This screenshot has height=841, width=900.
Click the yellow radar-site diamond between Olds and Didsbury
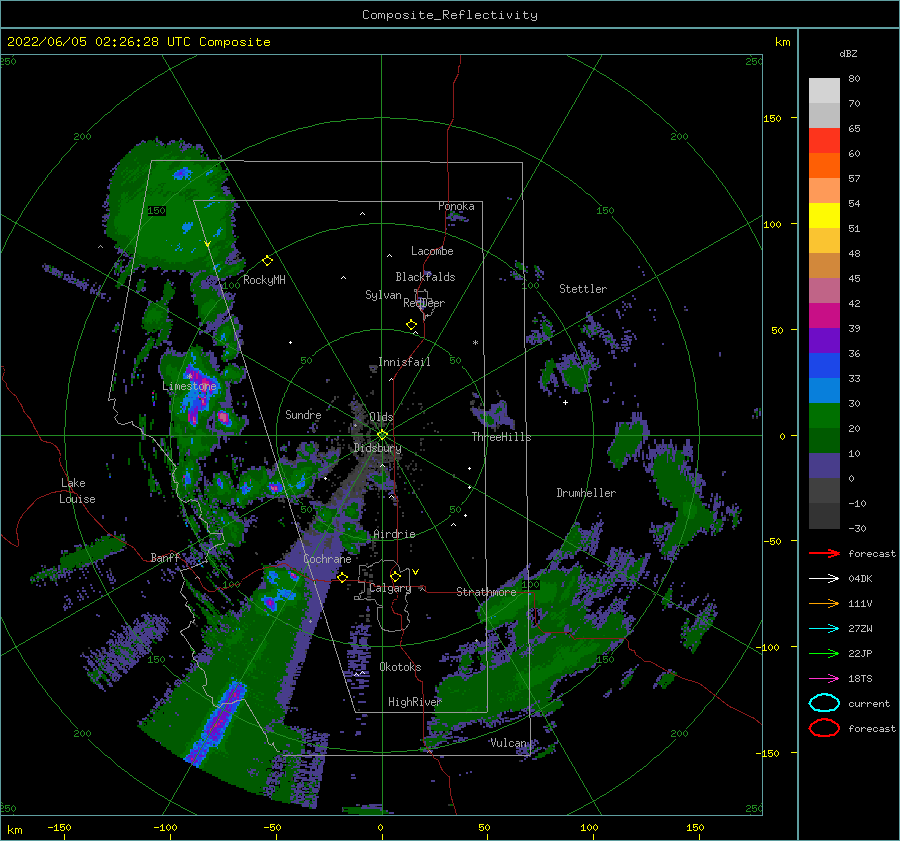coord(382,435)
